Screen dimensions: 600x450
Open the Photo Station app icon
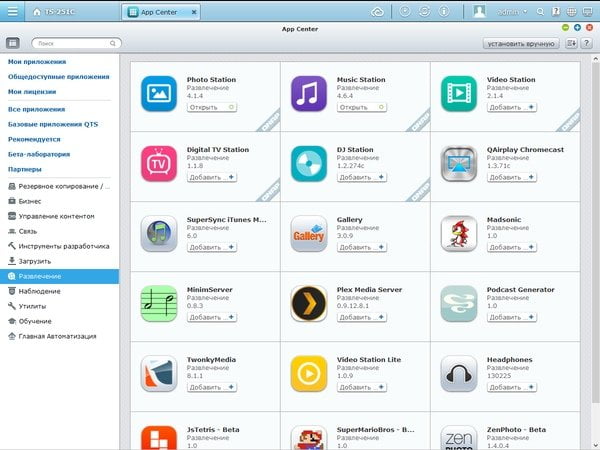159,94
